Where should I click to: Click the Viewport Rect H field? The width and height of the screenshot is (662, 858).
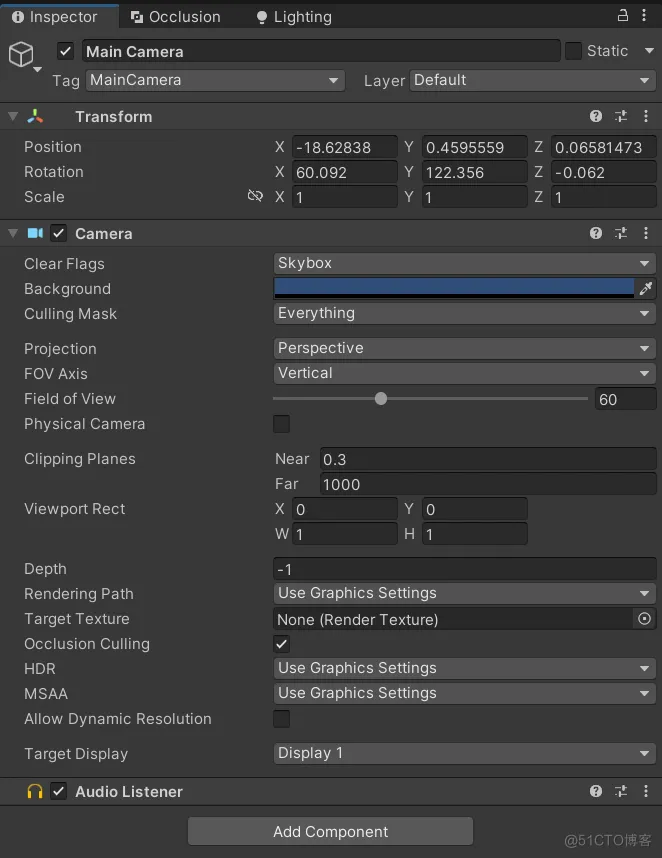click(474, 534)
